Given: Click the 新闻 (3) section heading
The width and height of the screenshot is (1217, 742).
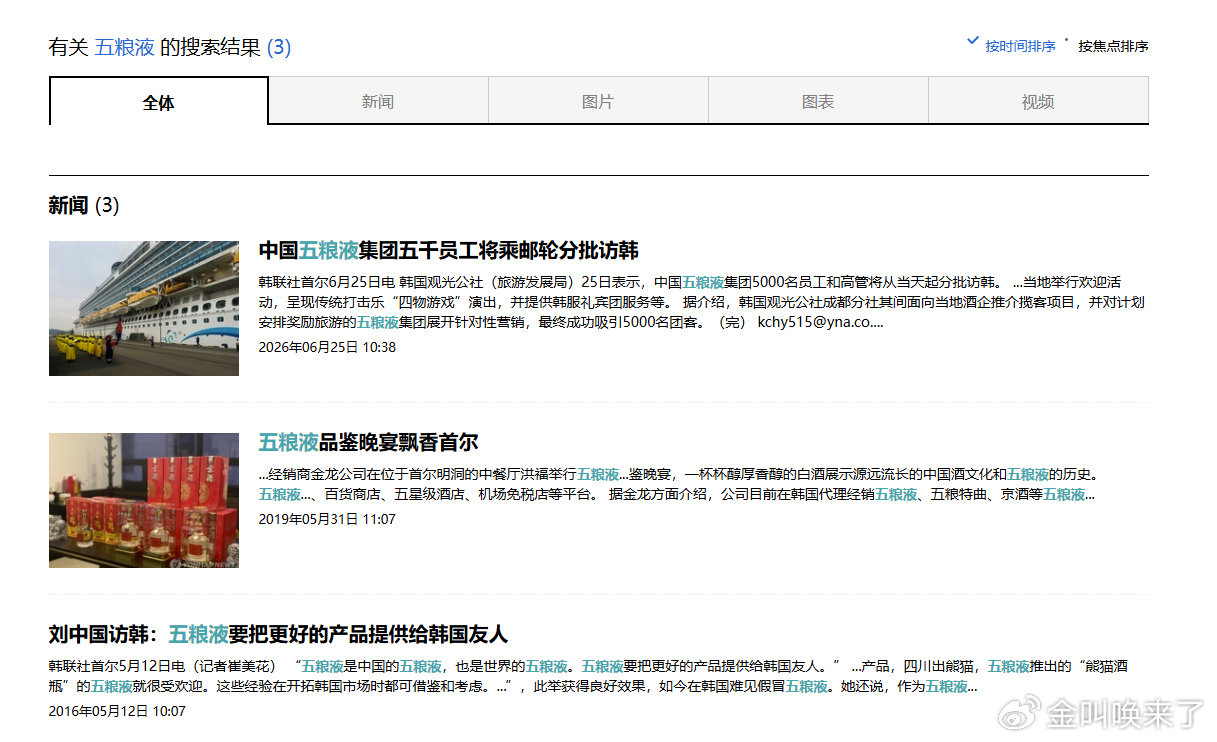Looking at the screenshot, I should (x=84, y=206).
